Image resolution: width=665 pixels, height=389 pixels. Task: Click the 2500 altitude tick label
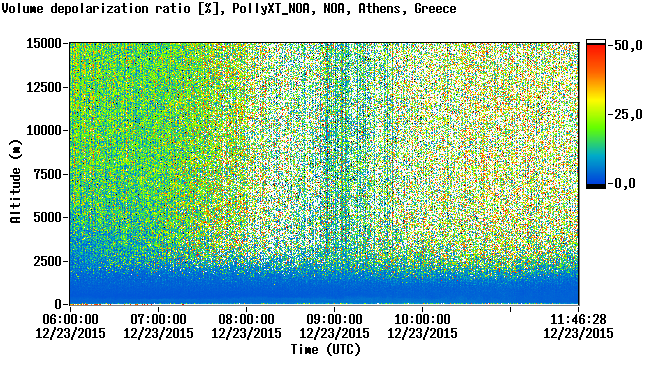pyautogui.click(x=47, y=261)
